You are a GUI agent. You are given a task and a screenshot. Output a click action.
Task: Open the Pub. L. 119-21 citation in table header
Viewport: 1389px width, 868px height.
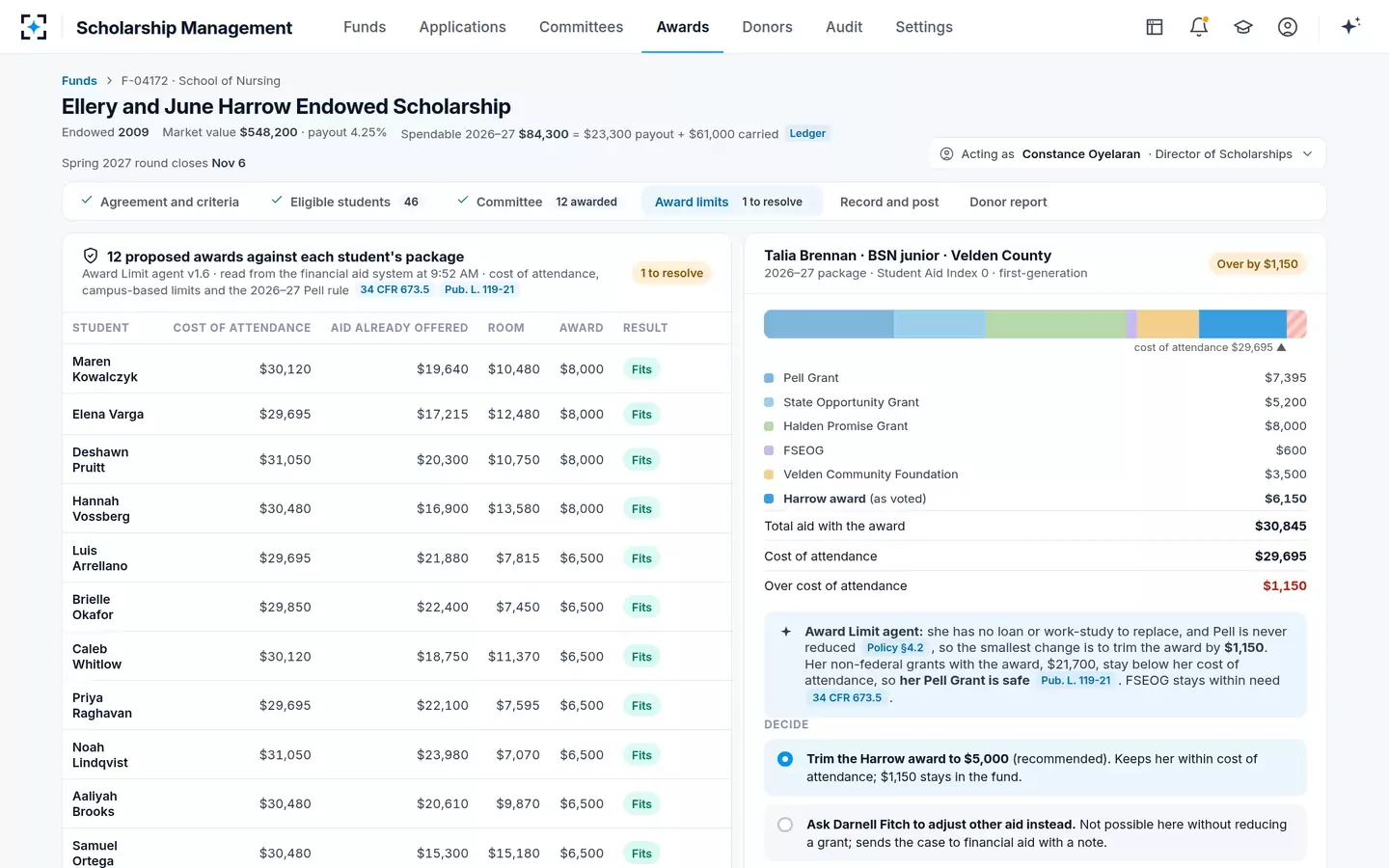(x=479, y=289)
